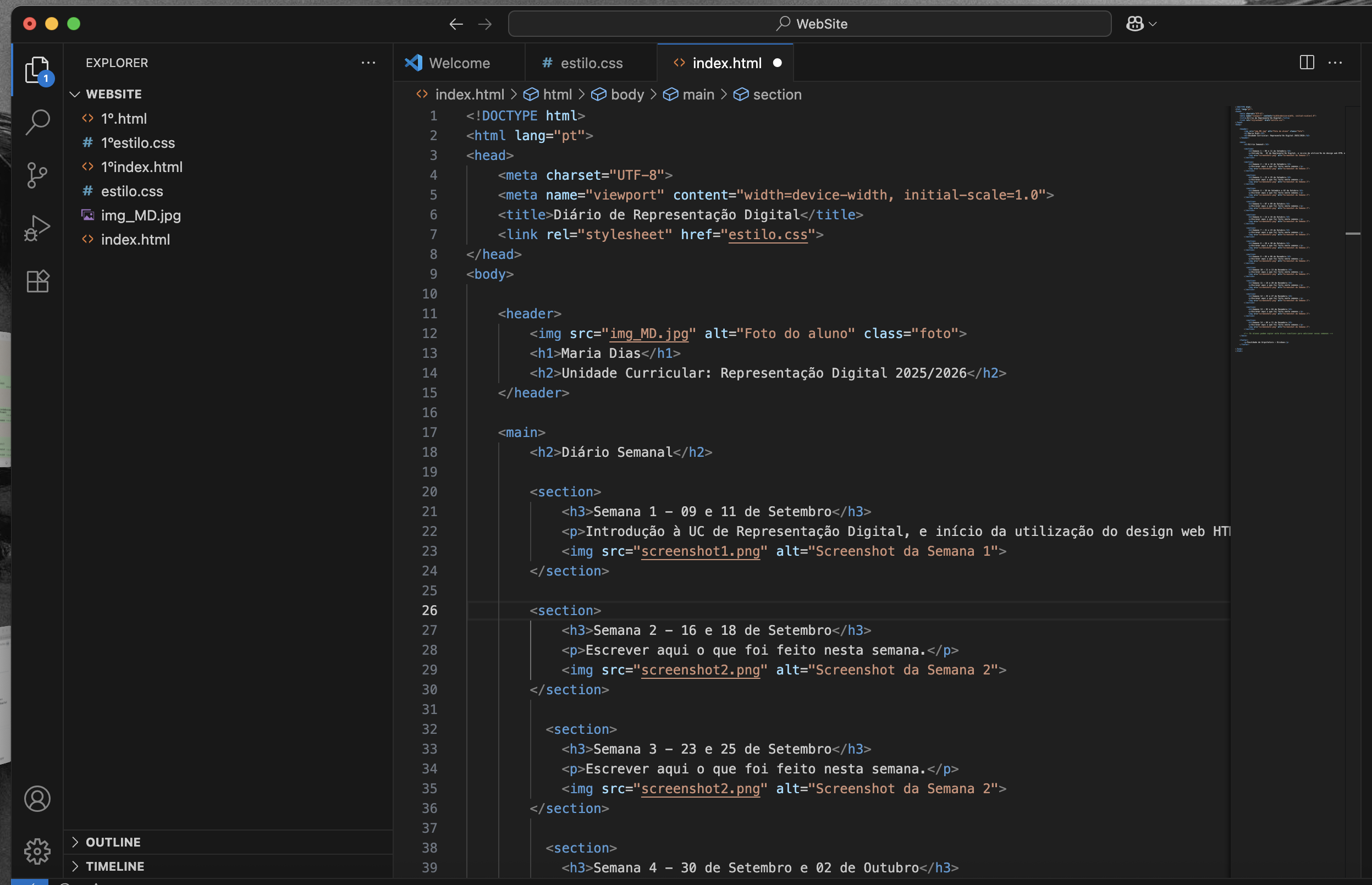Click the meta viewport line
1372x885 pixels.
775,195
